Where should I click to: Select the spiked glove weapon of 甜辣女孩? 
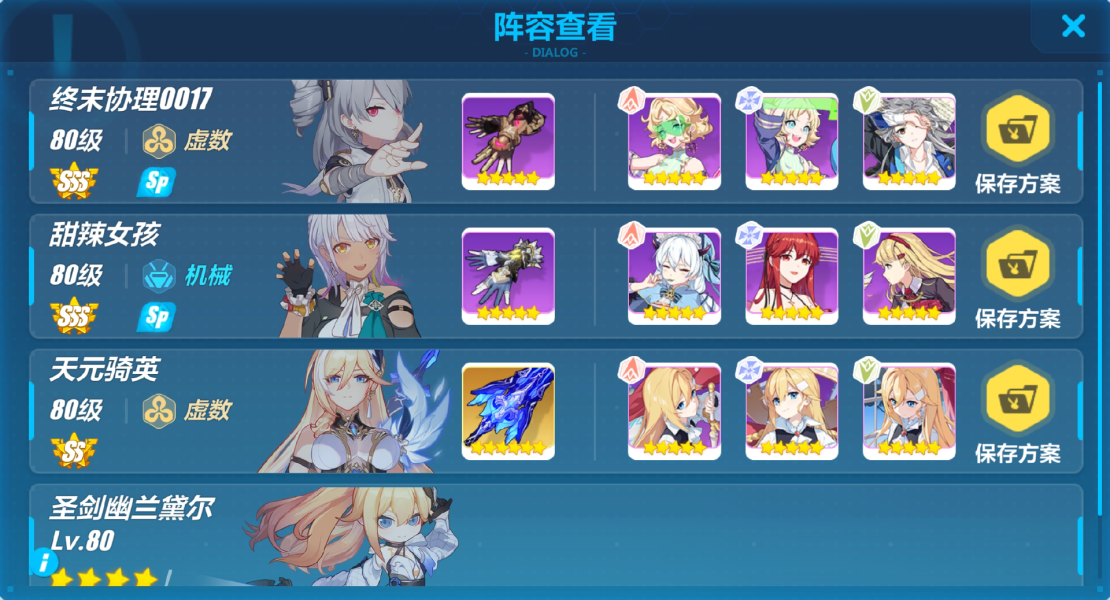tap(508, 276)
